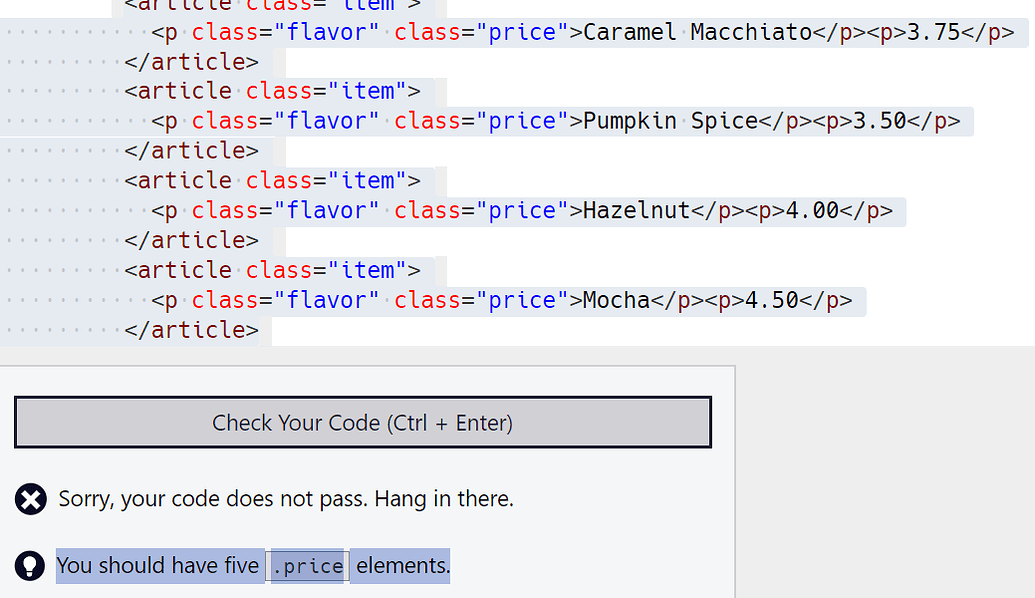
Task: Place cursor on Pumpkin Spice text
Action: 671,121
